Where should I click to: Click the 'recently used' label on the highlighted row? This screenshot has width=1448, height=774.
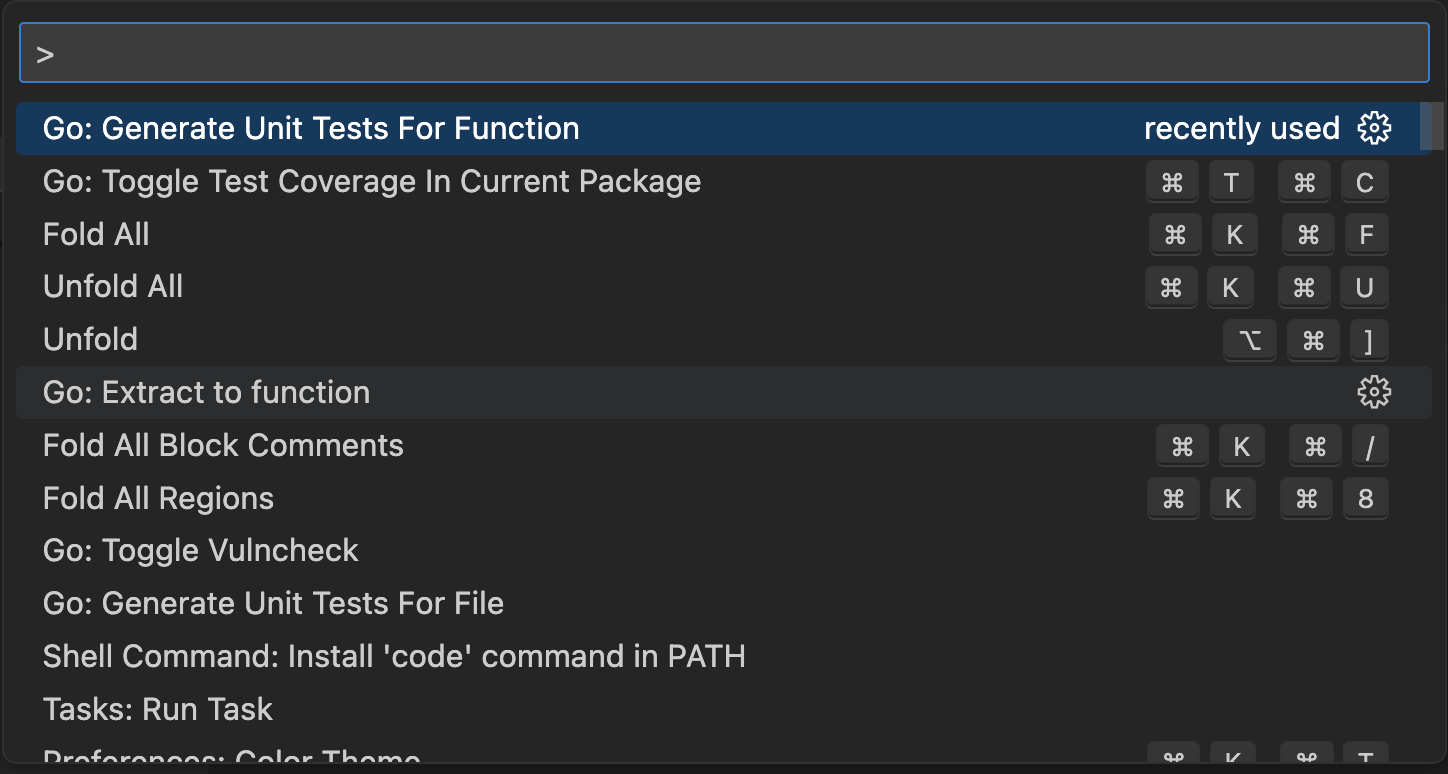point(1241,128)
